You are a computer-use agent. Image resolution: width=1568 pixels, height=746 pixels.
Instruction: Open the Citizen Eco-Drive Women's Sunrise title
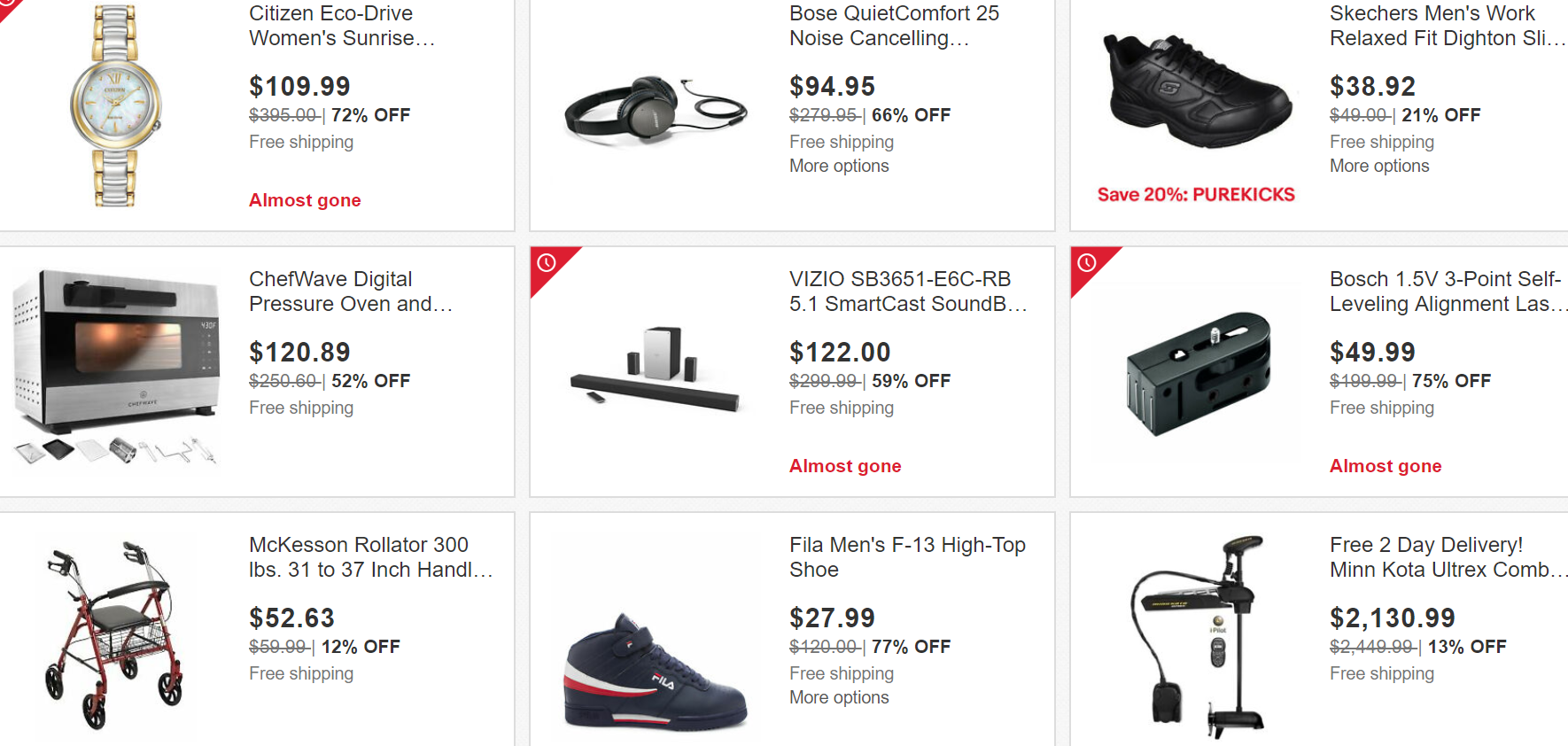click(x=342, y=26)
